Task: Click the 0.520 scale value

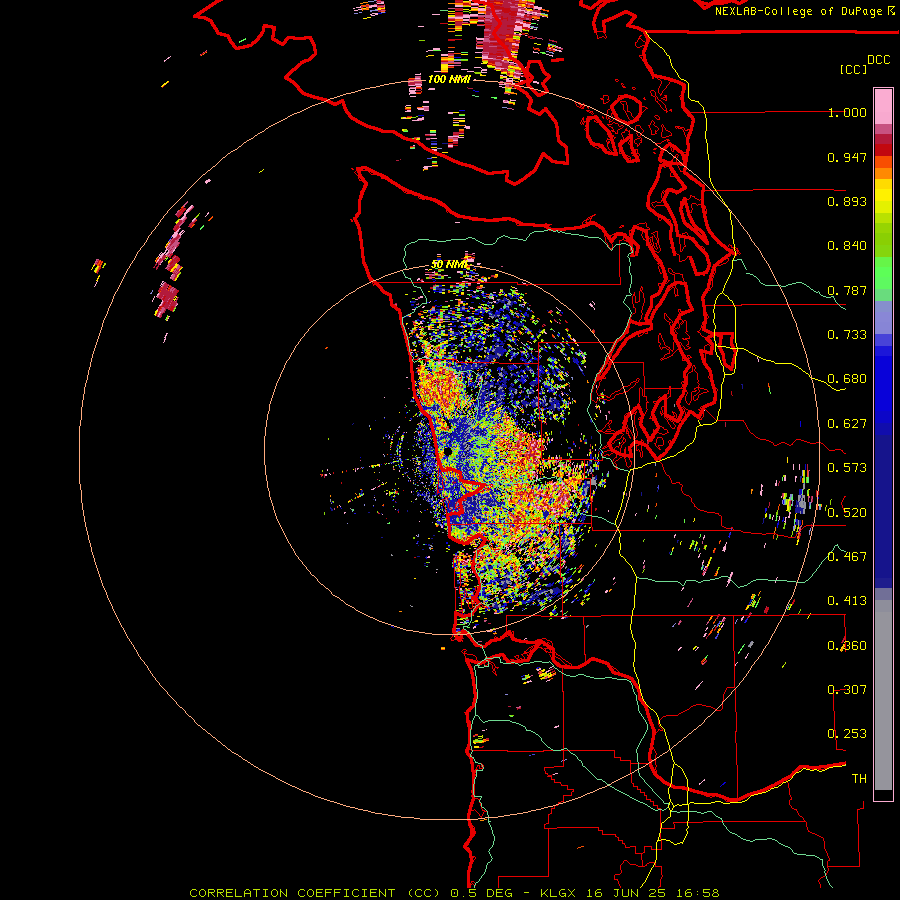Action: coord(847,513)
